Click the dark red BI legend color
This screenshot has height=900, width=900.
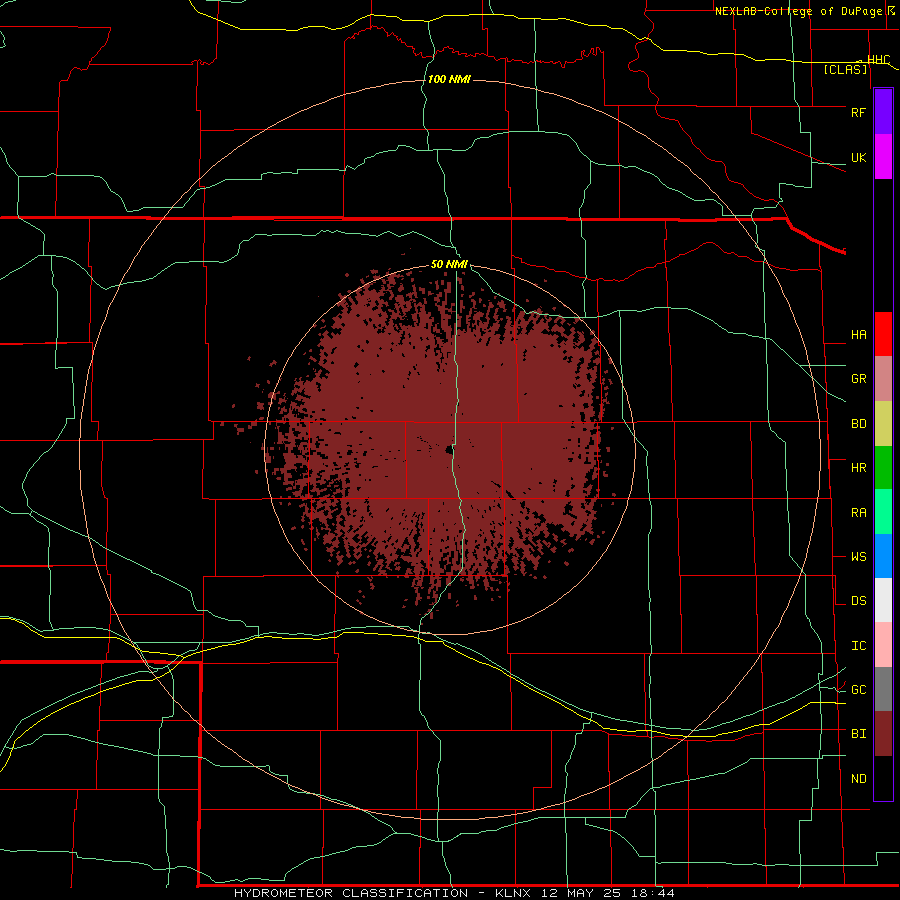pos(883,734)
